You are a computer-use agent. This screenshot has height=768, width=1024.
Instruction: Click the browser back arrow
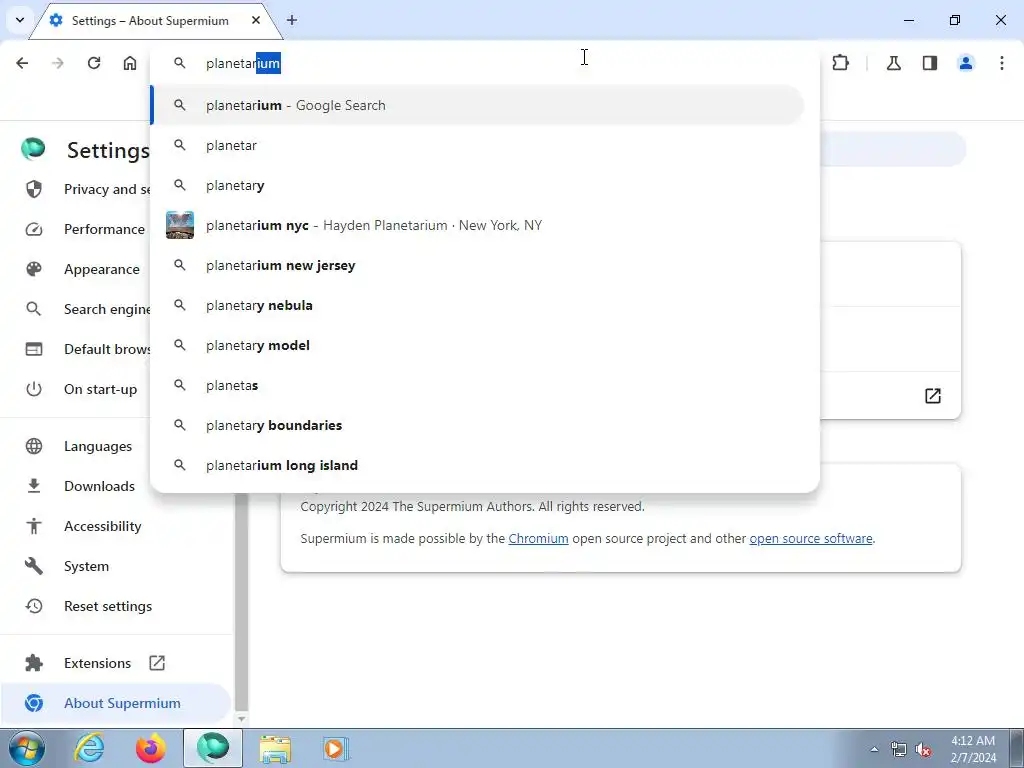click(22, 63)
